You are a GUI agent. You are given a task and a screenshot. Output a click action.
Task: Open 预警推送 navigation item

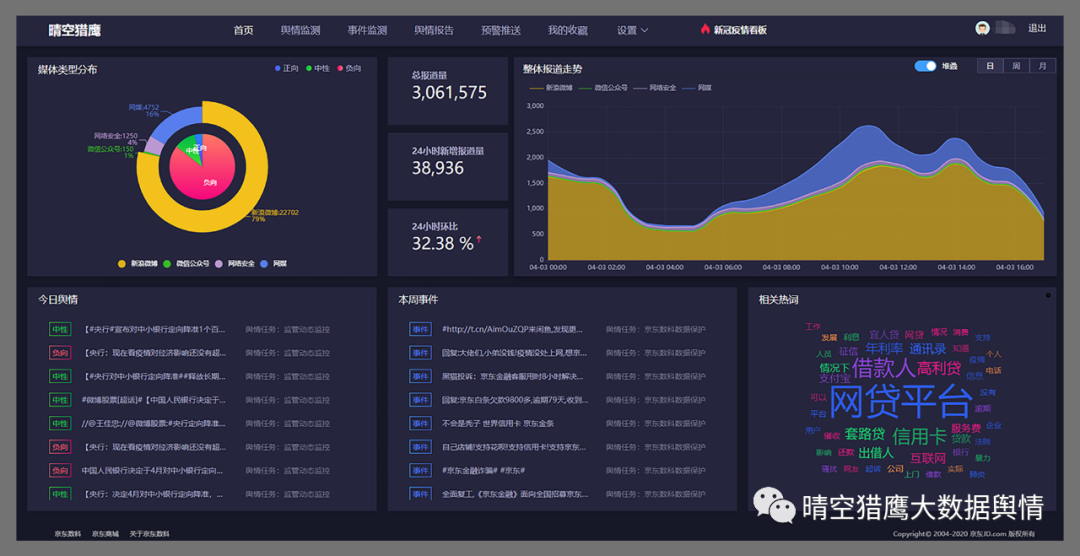tap(501, 30)
